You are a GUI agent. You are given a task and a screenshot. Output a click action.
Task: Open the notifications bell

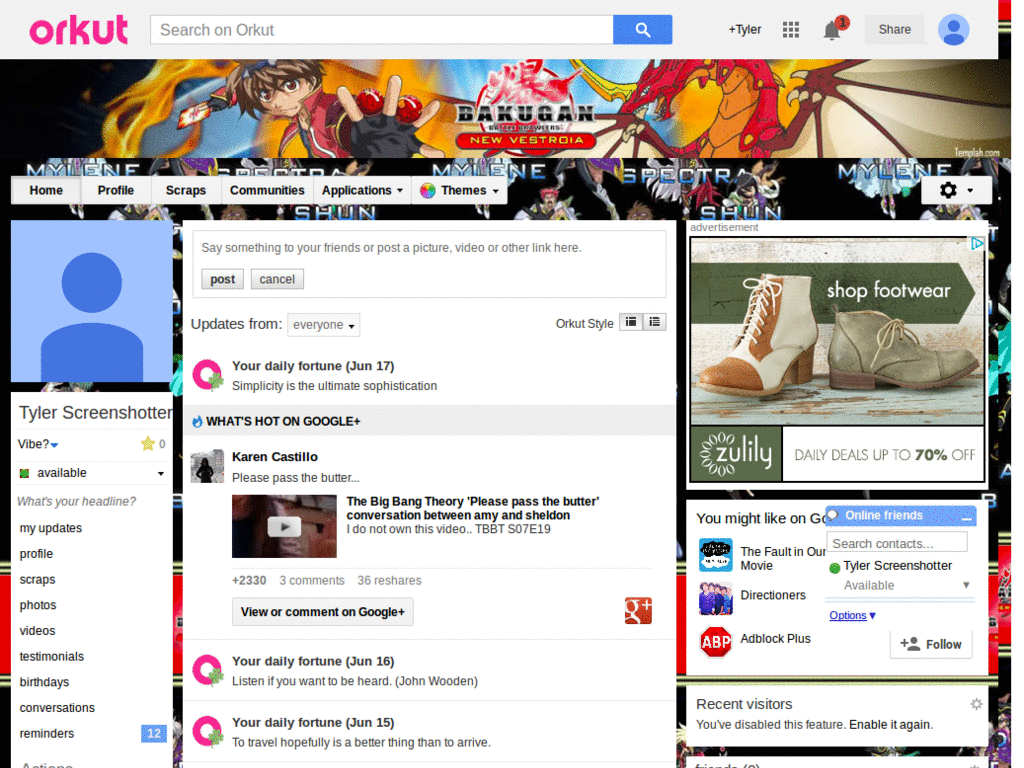pos(831,30)
